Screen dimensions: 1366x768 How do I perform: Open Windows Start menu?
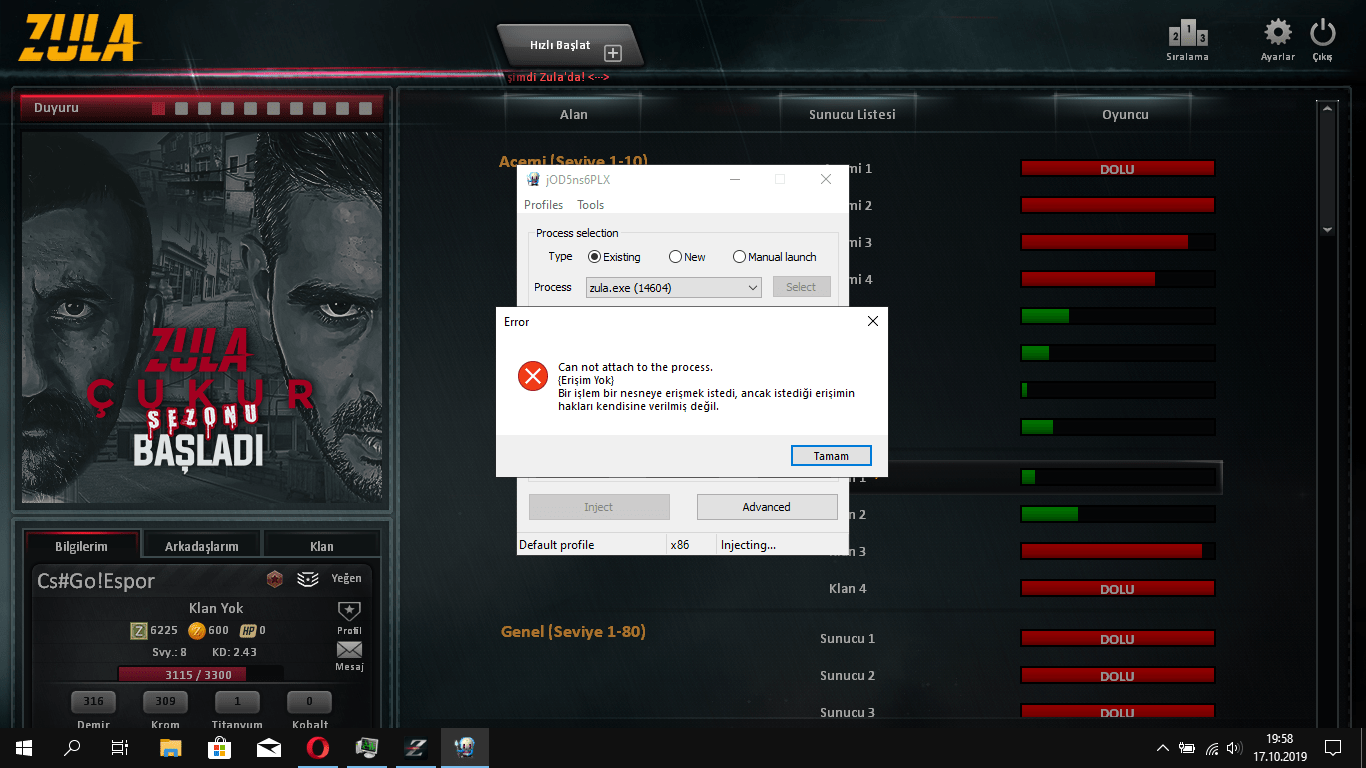tap(23, 747)
